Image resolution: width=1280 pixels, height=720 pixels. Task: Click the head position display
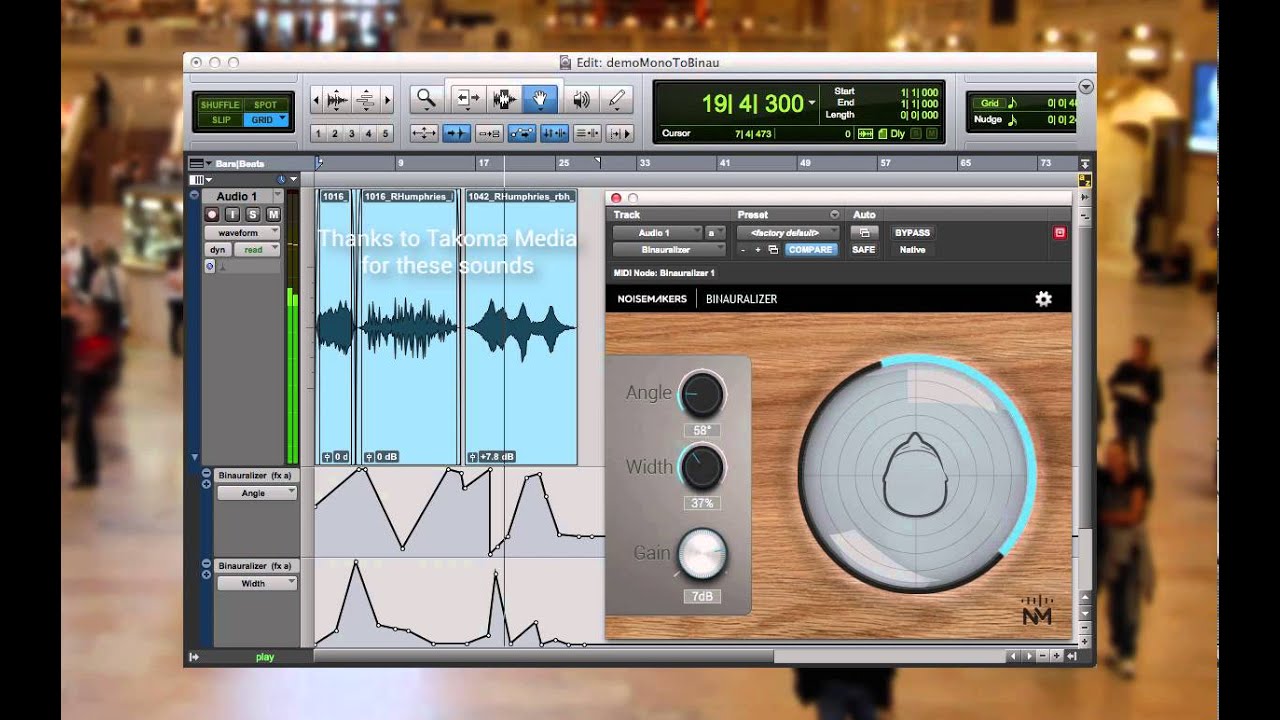(917, 475)
